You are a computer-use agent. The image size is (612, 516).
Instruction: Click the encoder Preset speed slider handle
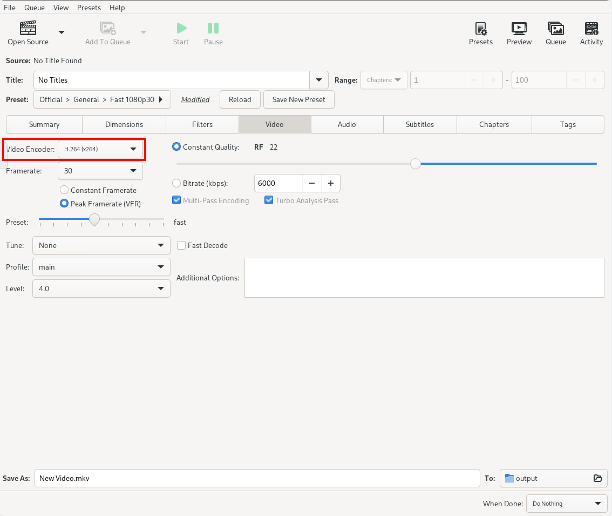pos(94,219)
